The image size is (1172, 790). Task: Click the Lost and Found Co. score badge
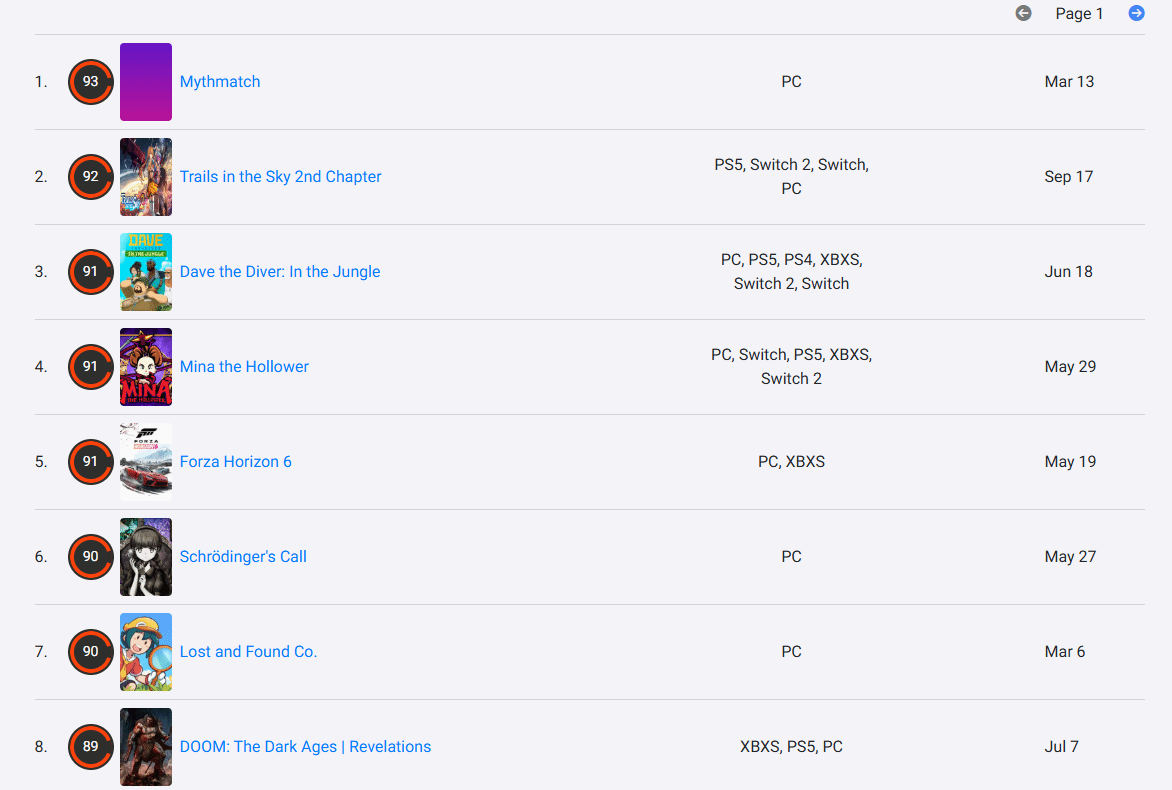tap(90, 652)
